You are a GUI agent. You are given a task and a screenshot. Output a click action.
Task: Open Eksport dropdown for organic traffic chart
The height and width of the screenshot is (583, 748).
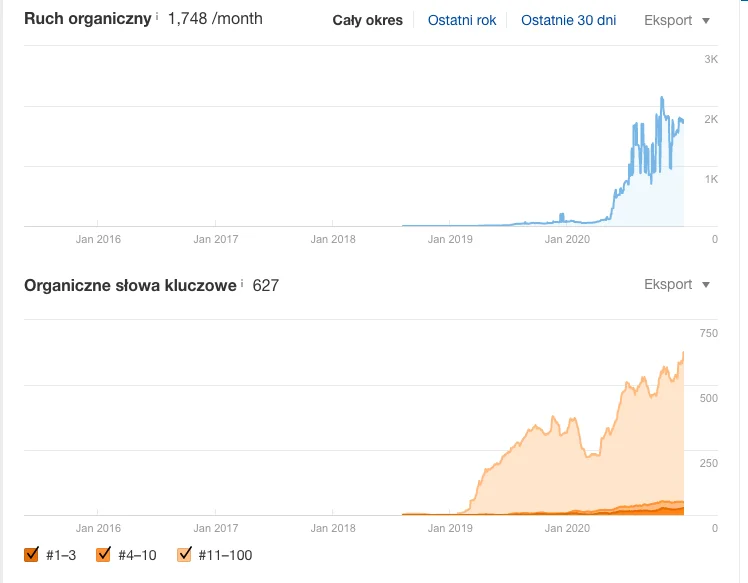pos(677,20)
